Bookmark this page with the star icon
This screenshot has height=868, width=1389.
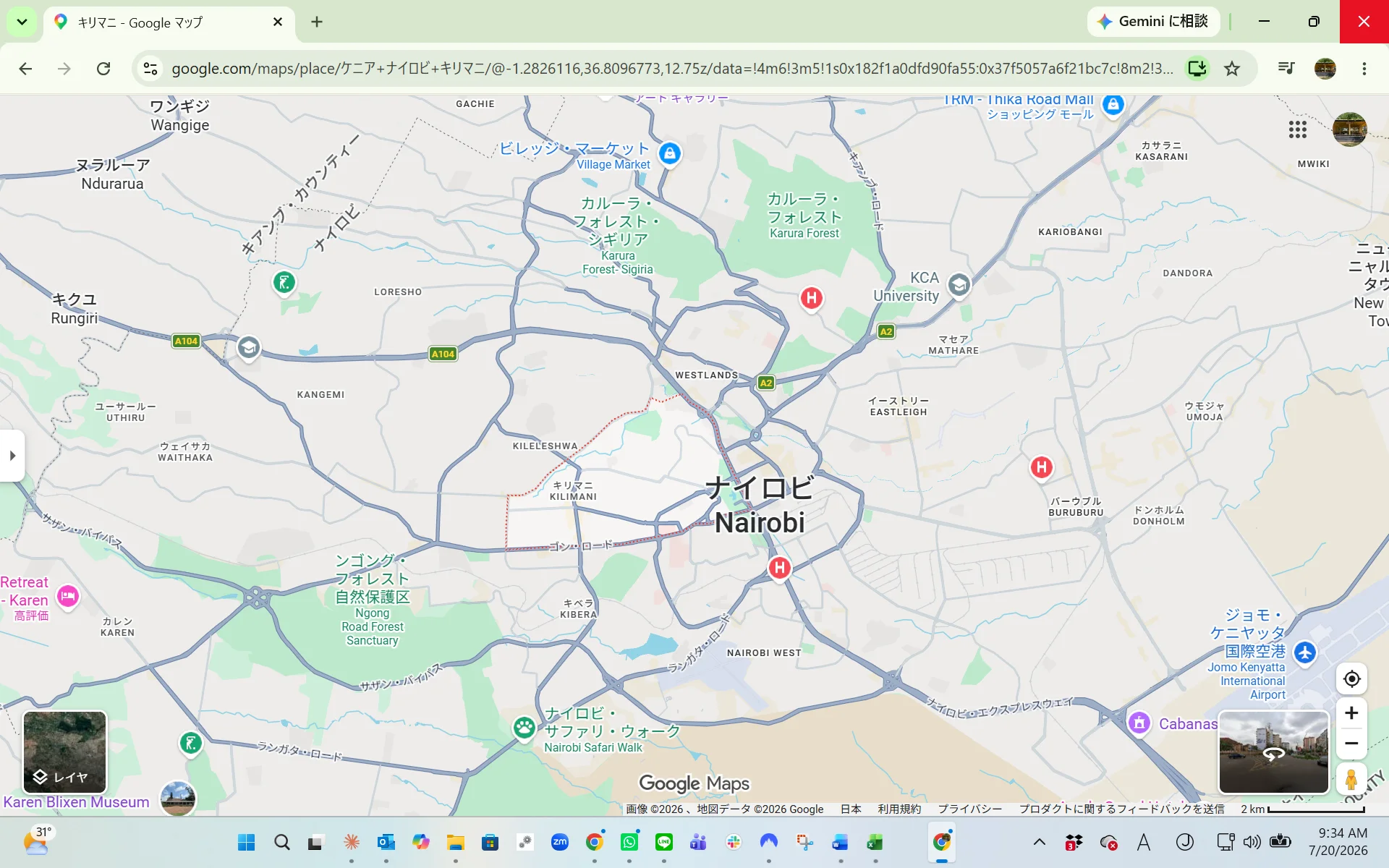[1232, 69]
